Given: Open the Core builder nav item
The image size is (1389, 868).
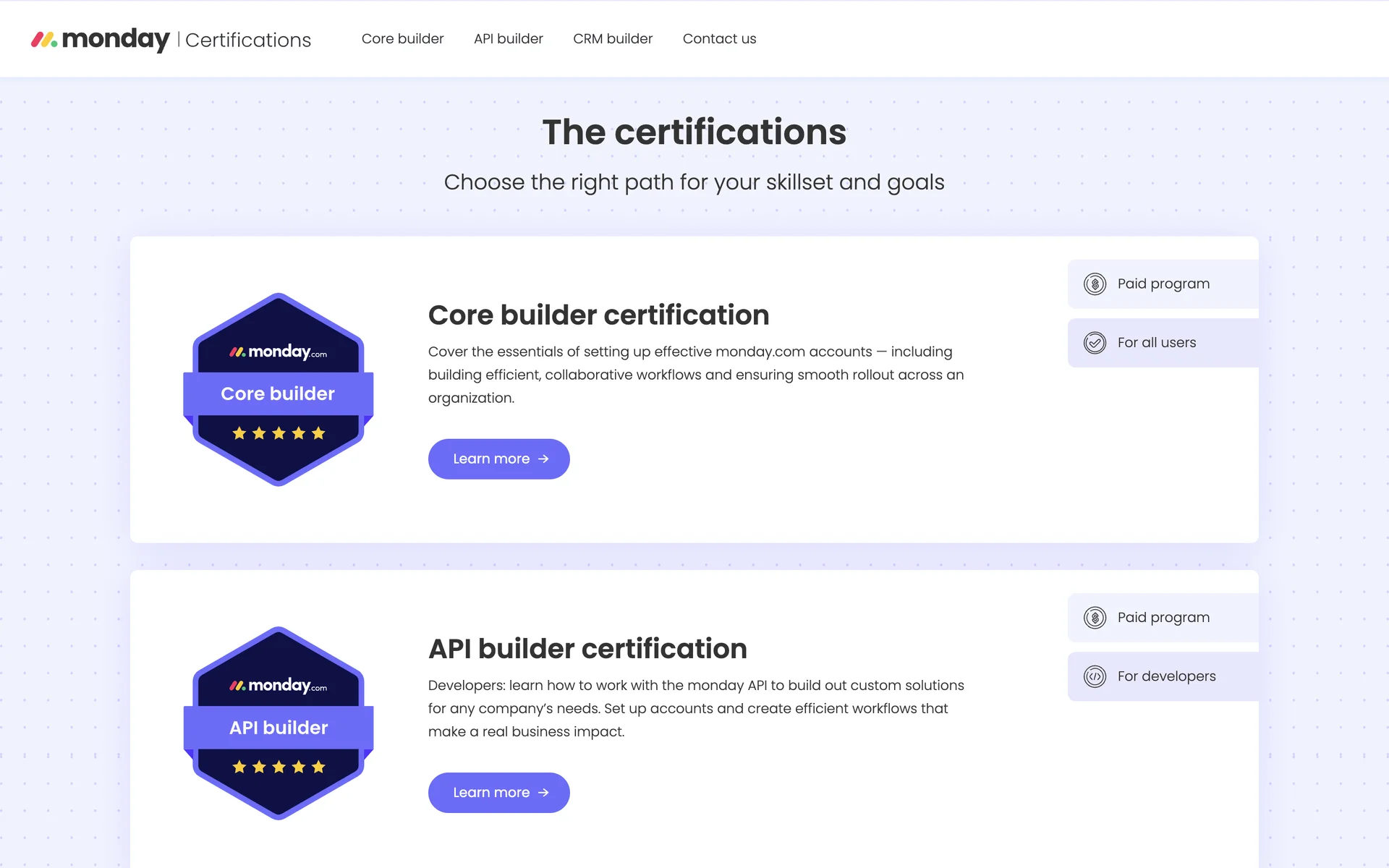Looking at the screenshot, I should [x=402, y=39].
